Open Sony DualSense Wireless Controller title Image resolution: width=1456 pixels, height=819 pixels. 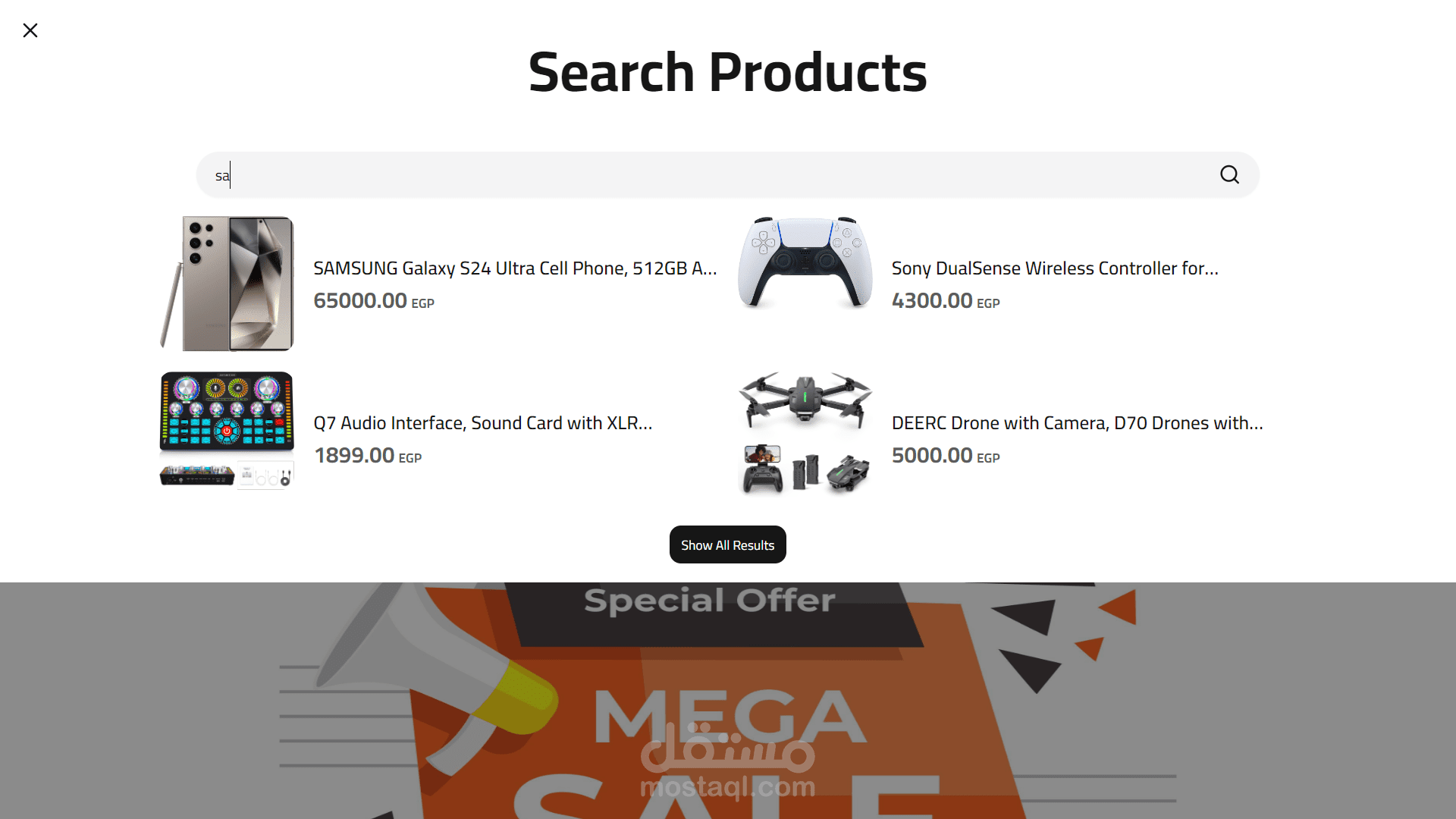click(x=1055, y=268)
